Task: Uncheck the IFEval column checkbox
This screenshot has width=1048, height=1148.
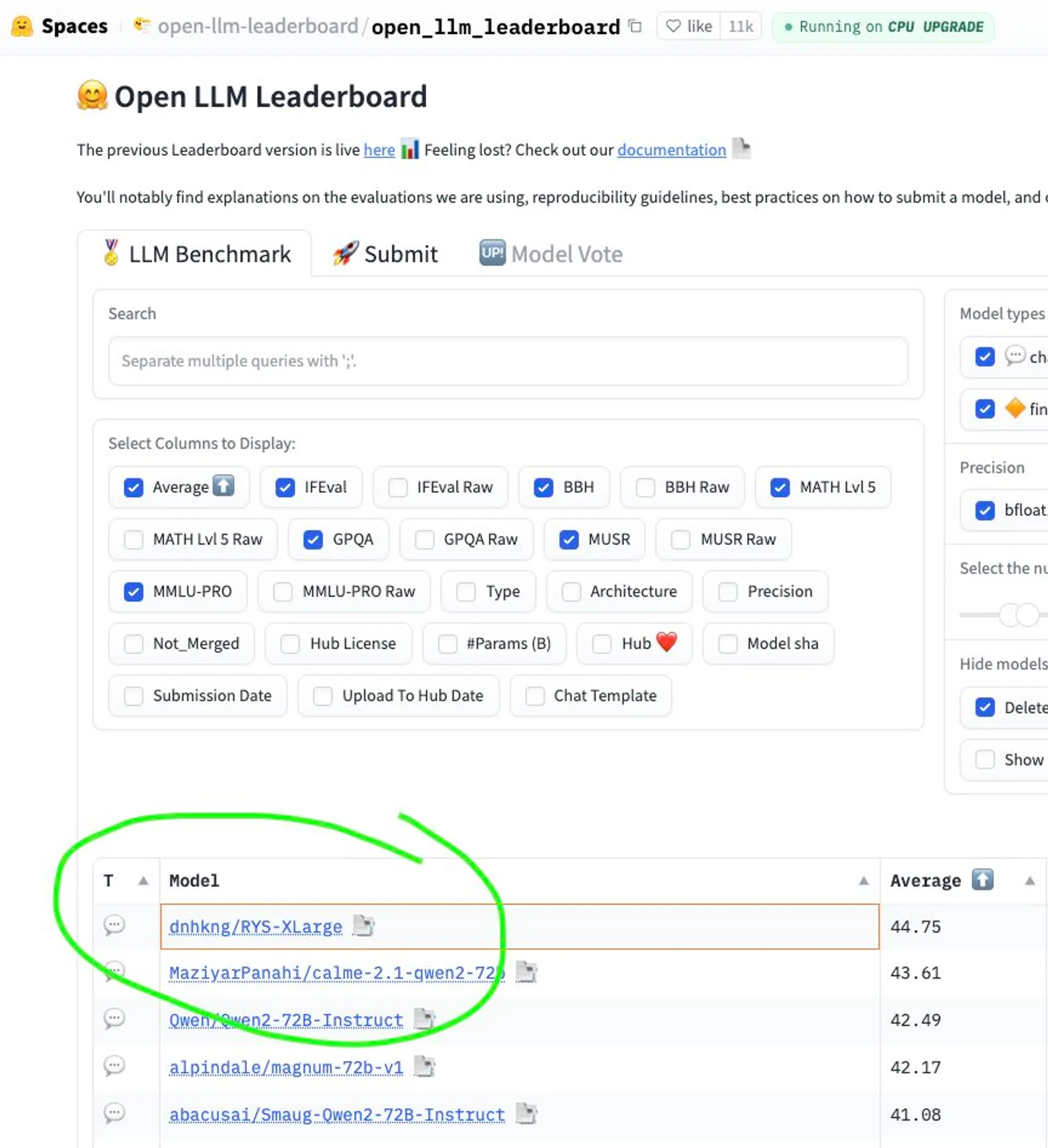Action: (285, 487)
